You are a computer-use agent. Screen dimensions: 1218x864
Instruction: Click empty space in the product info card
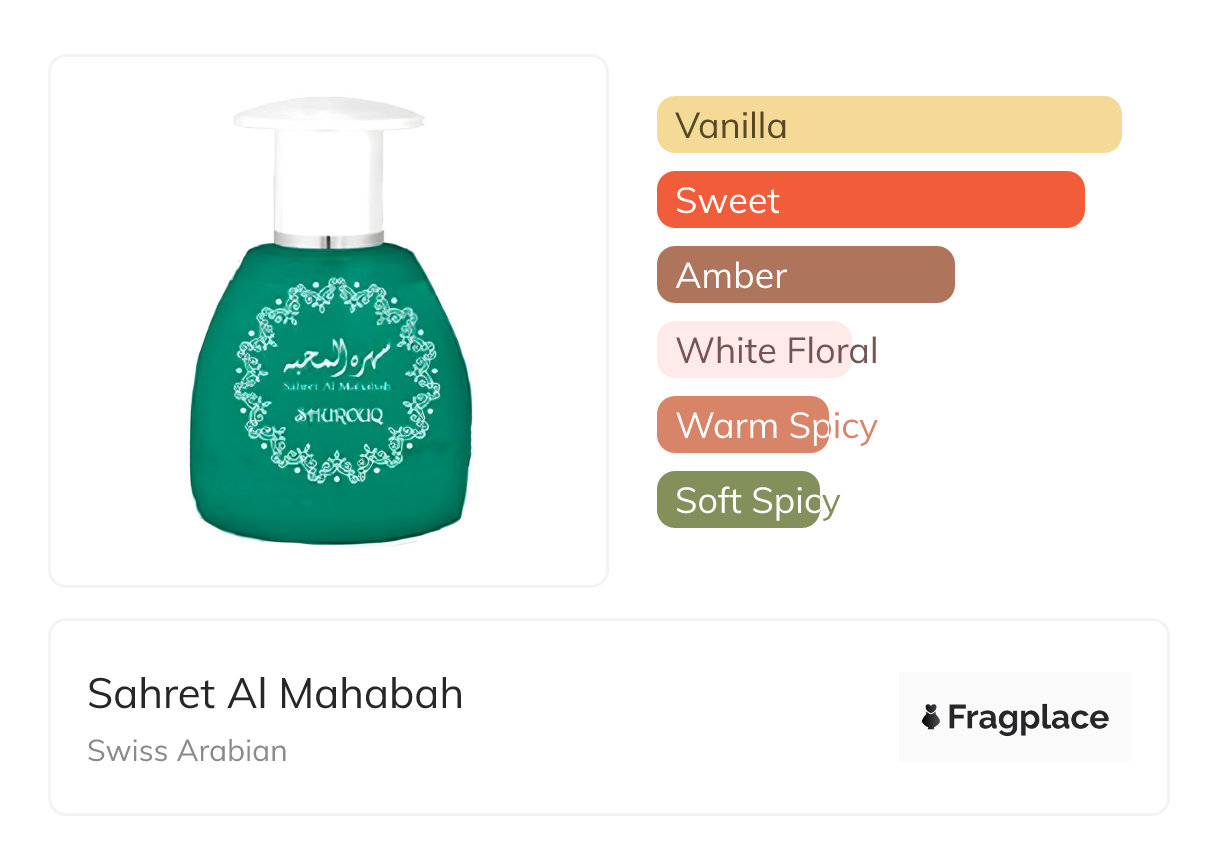point(680,717)
